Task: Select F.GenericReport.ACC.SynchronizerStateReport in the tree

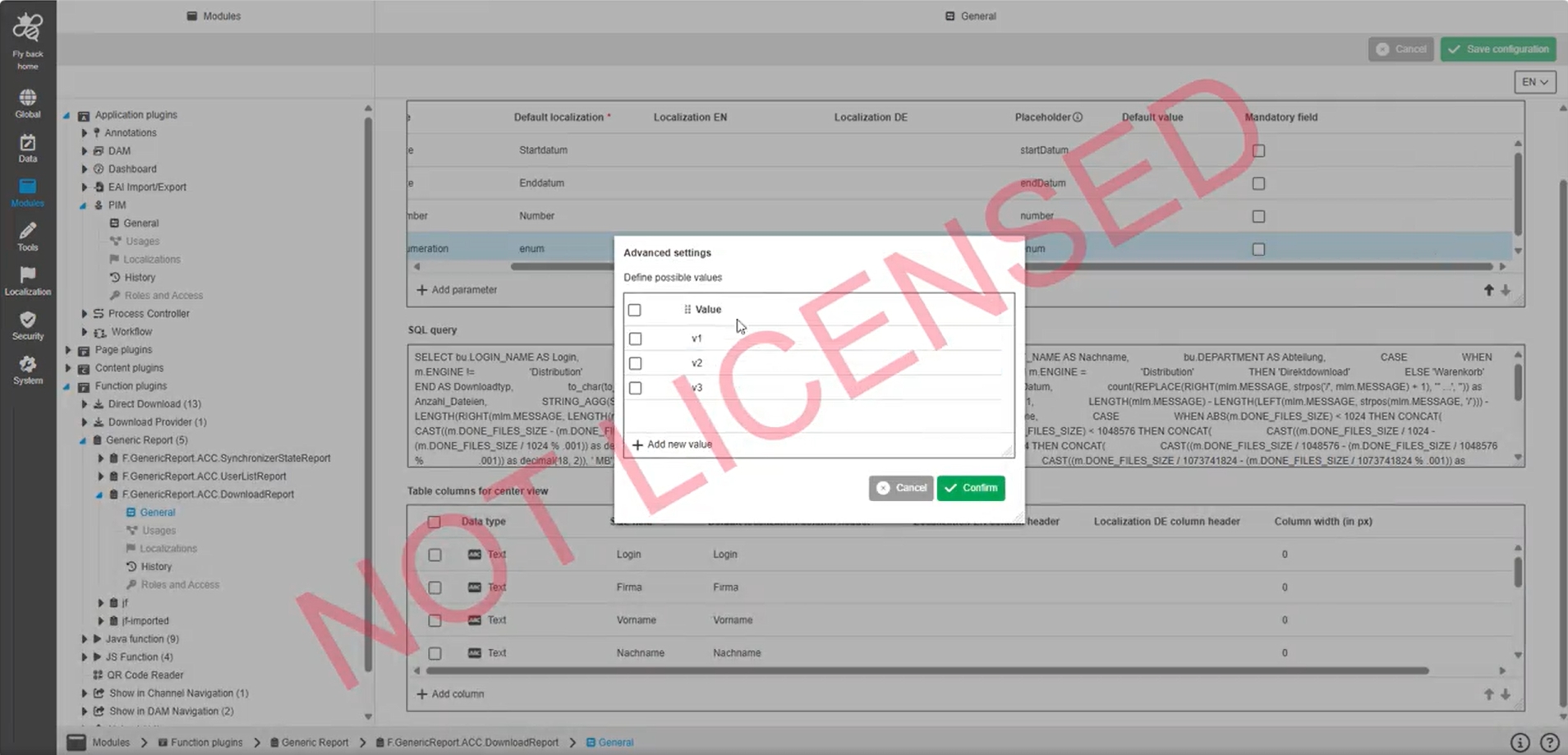Action: (227, 458)
